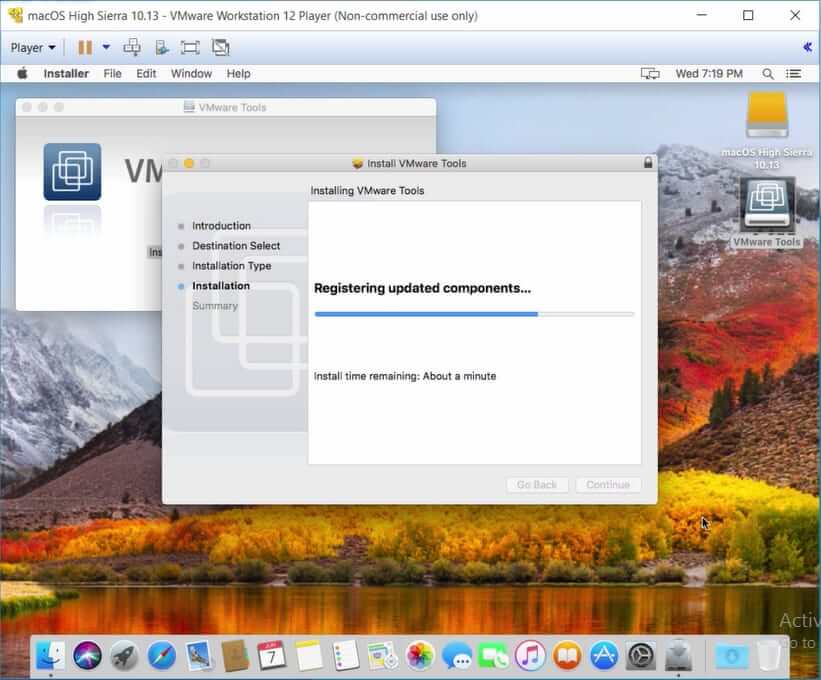Enter full screen mode
The image size is (821, 680).
pos(190,48)
